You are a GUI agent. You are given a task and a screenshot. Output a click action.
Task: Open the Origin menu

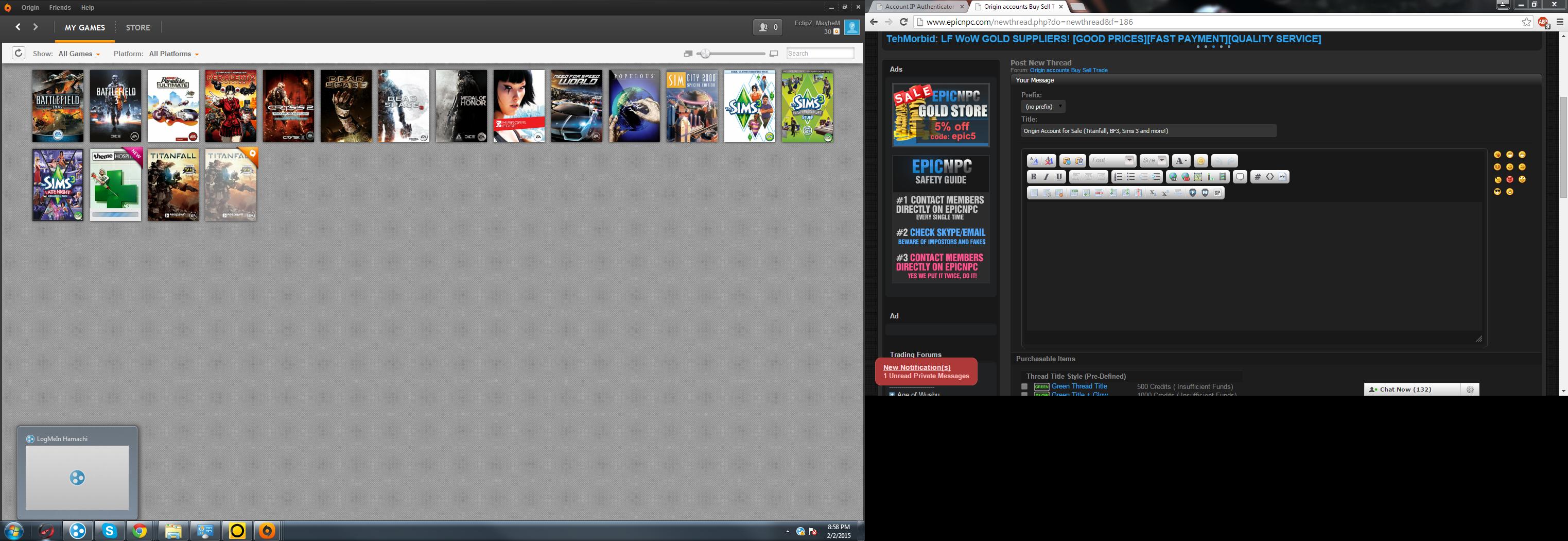30,7
